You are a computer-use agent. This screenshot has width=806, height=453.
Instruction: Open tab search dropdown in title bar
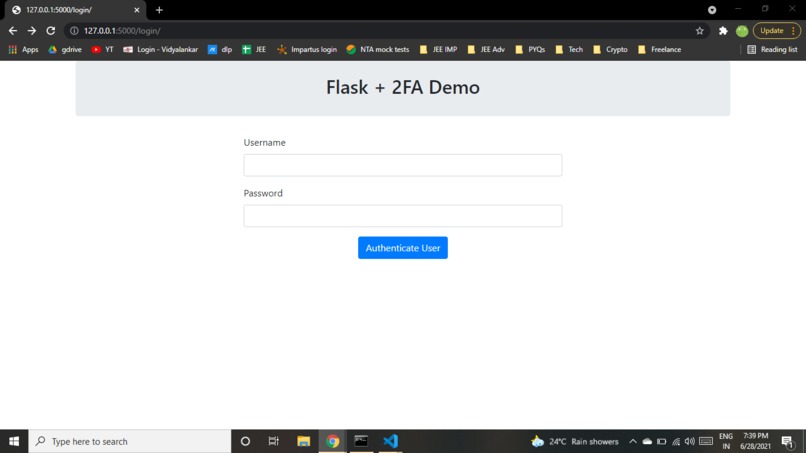712,10
